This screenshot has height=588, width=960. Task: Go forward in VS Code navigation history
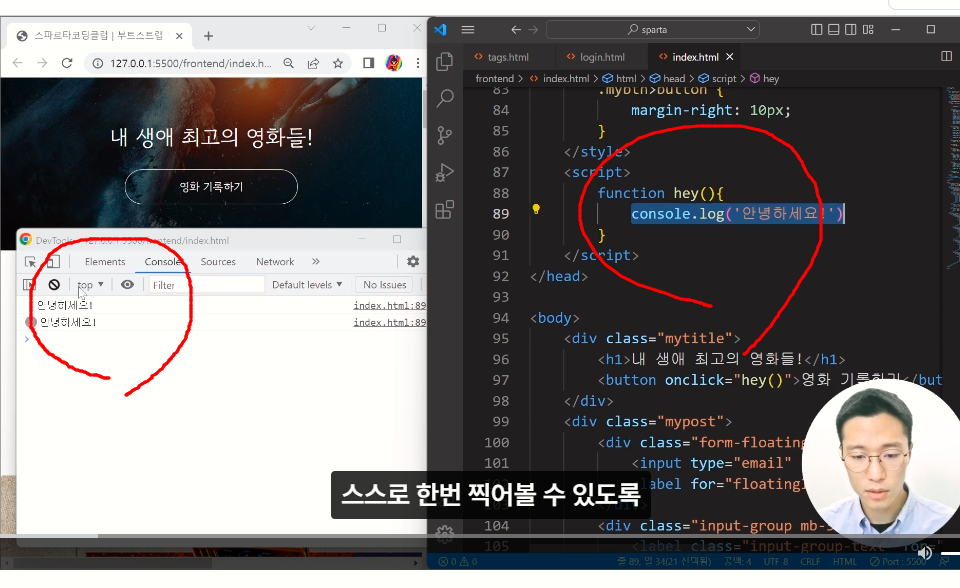point(533,29)
